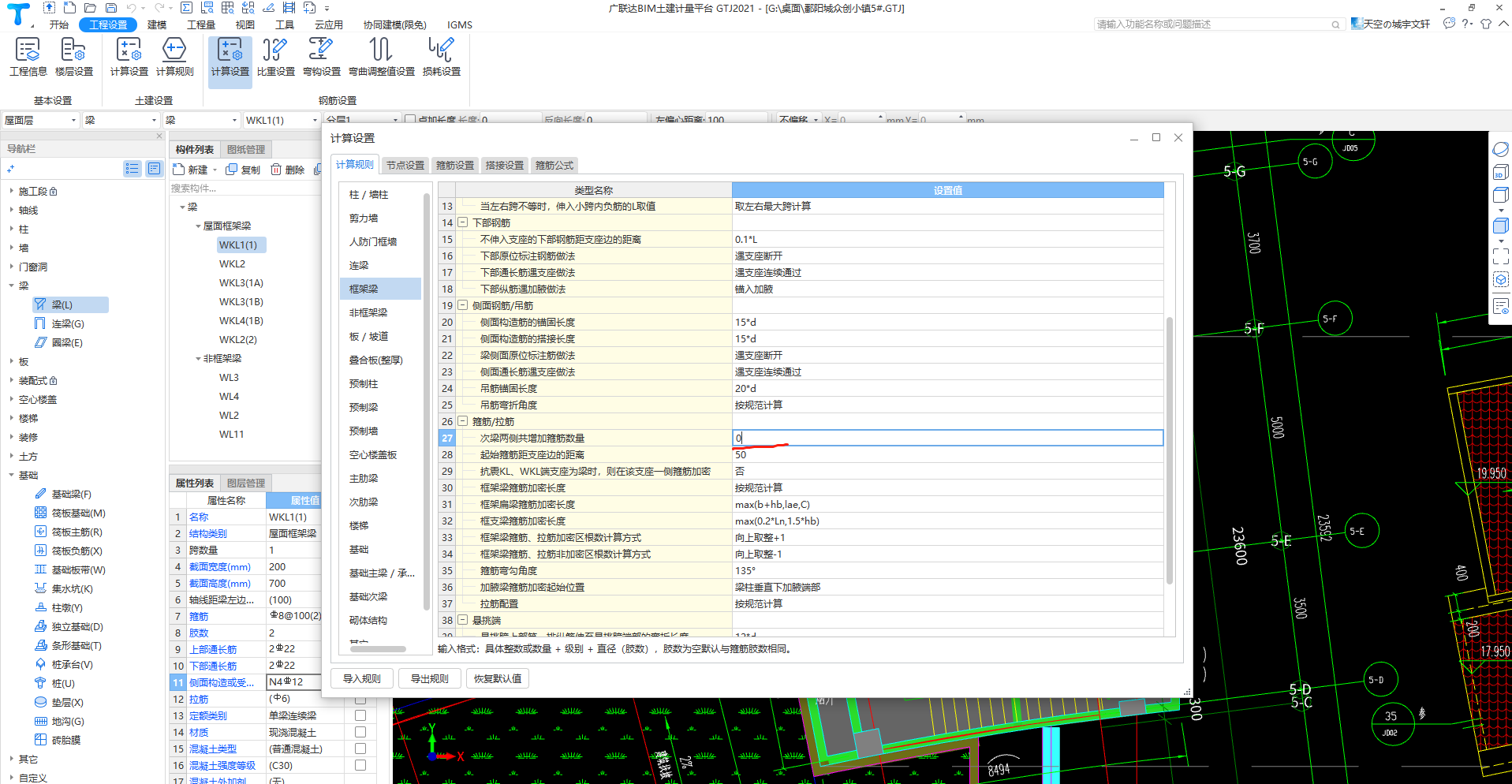Click category list horizontal scrollbar
1512x784 pixels.
(378, 649)
